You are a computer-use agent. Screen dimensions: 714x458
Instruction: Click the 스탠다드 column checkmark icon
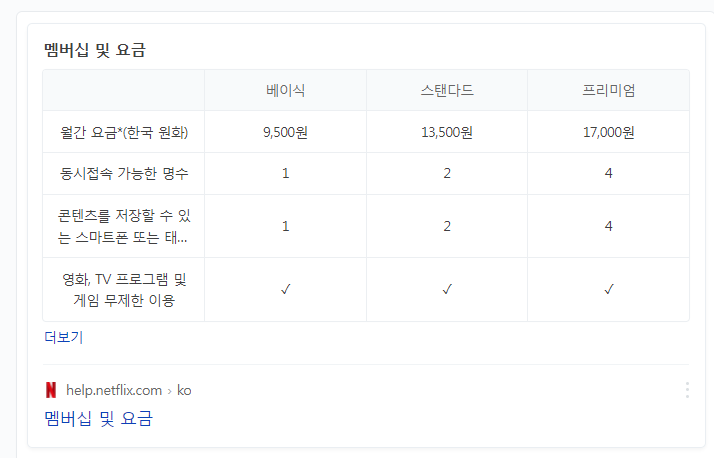click(x=447, y=289)
